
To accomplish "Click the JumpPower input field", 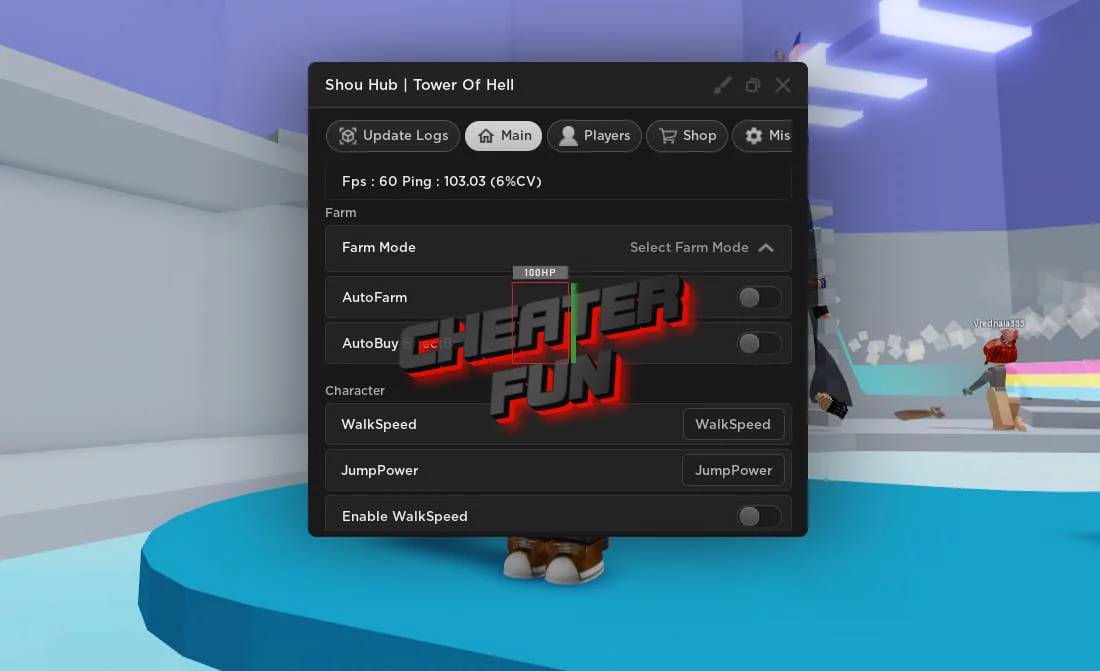I will pos(733,470).
